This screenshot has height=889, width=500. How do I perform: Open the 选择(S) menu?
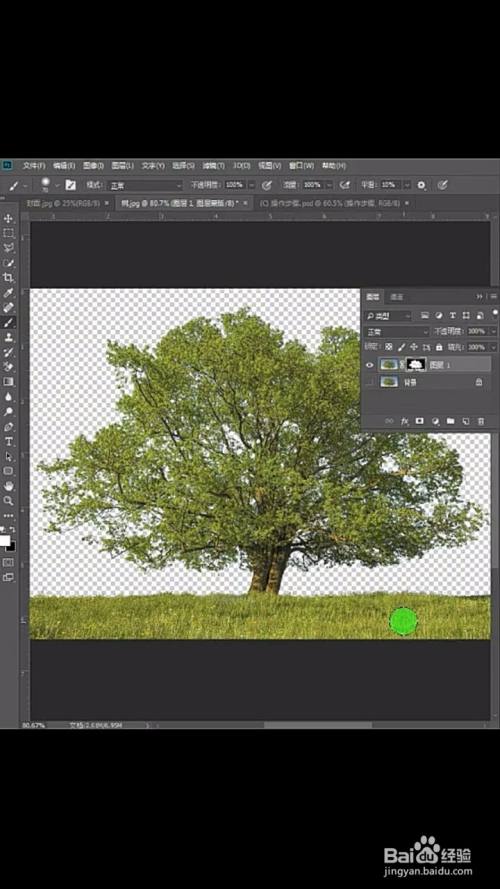click(183, 166)
